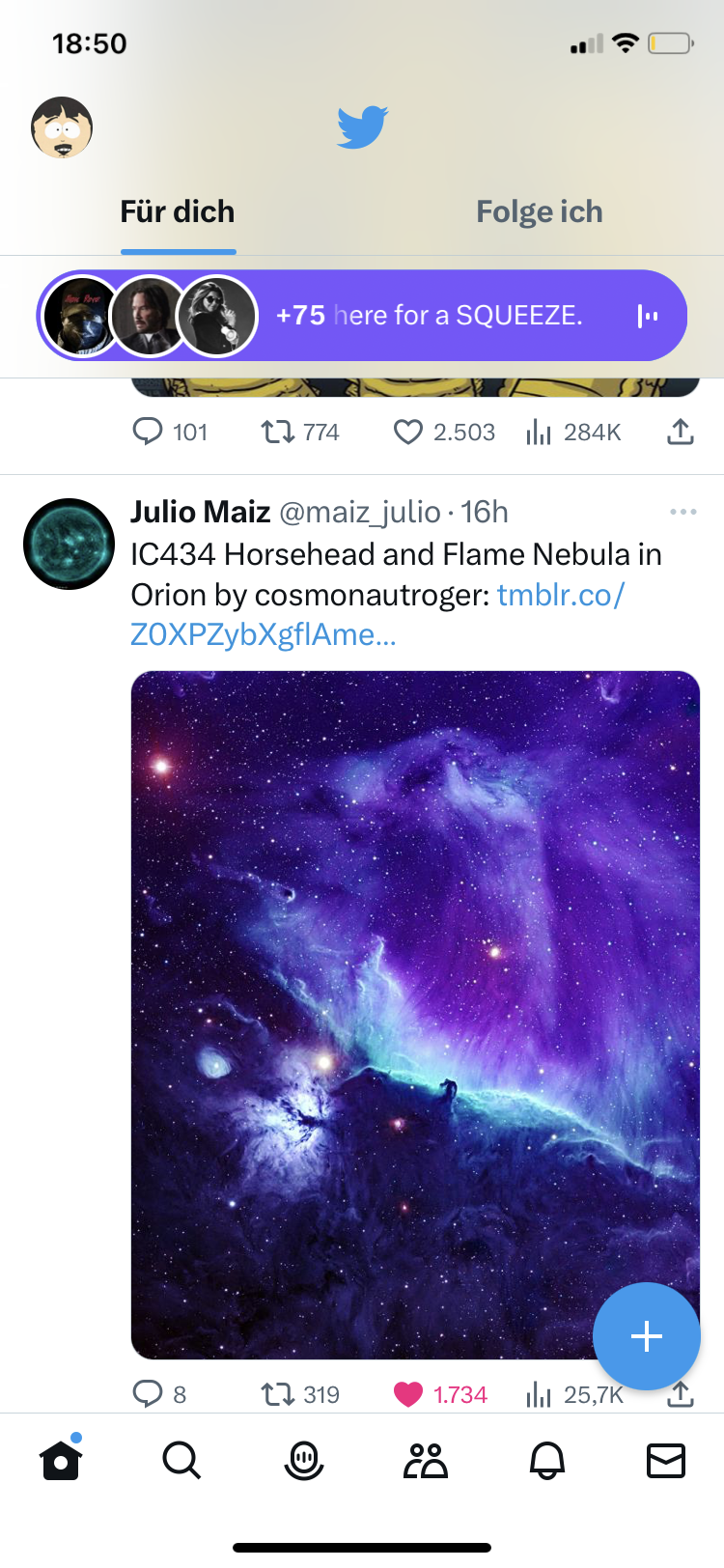Tap the Twitter bird logo
Screen dimensions: 724x1568
(362, 126)
